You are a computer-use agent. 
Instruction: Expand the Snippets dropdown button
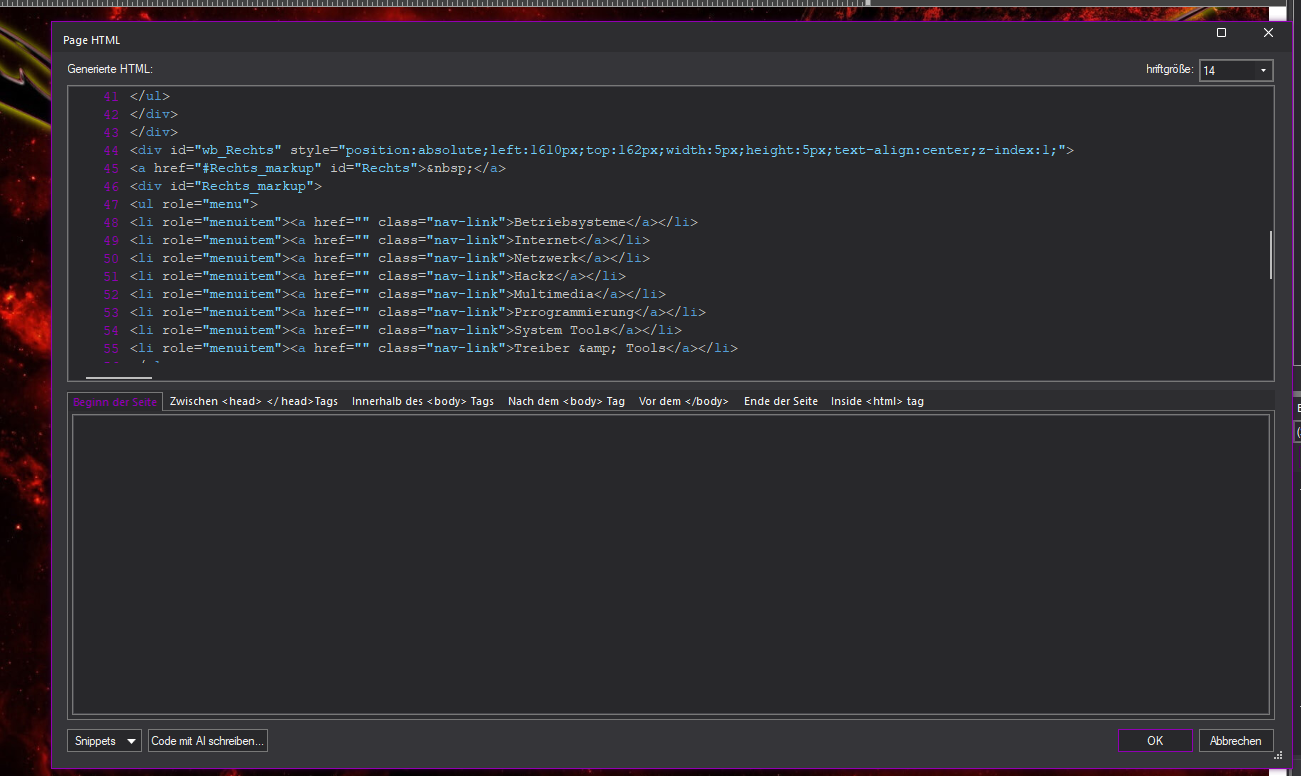(104, 741)
